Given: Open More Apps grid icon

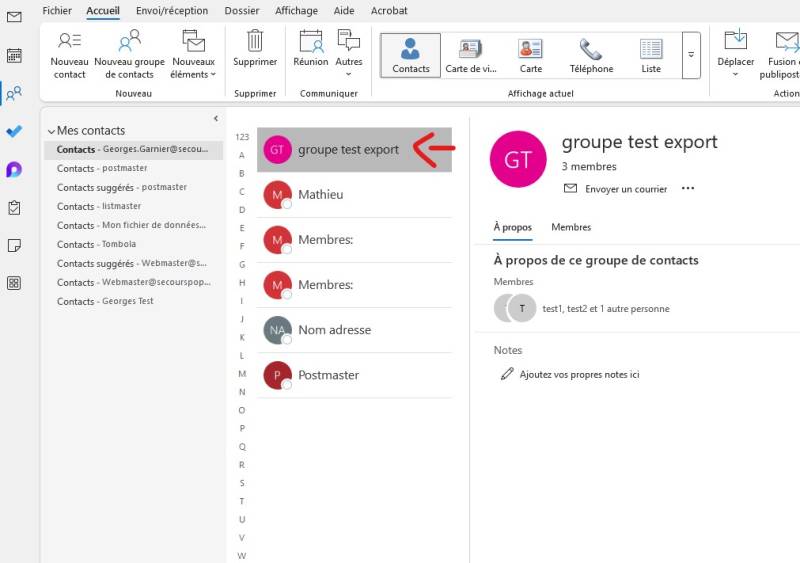Looking at the screenshot, I should [14, 283].
